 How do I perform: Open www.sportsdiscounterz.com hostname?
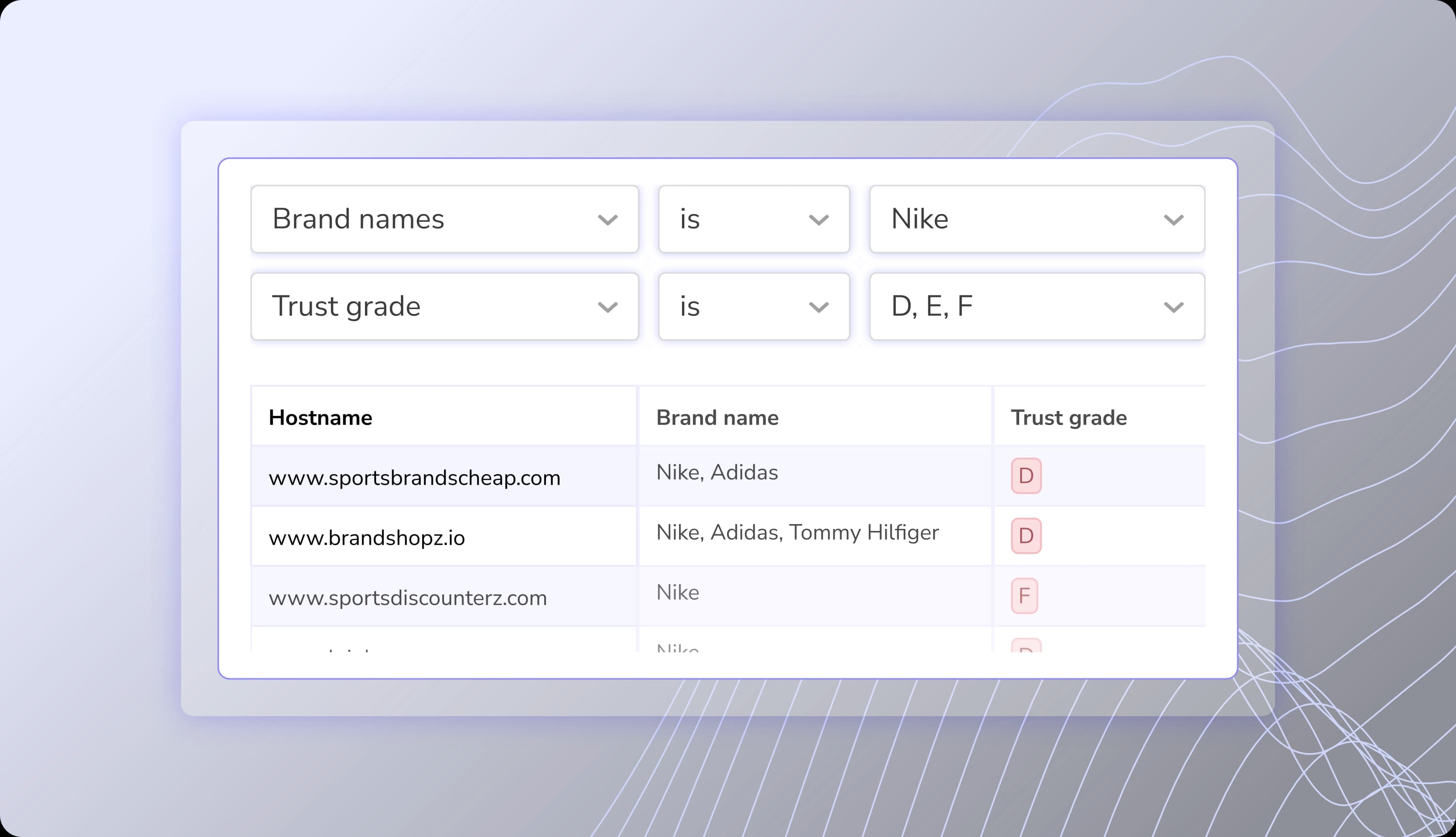(408, 598)
